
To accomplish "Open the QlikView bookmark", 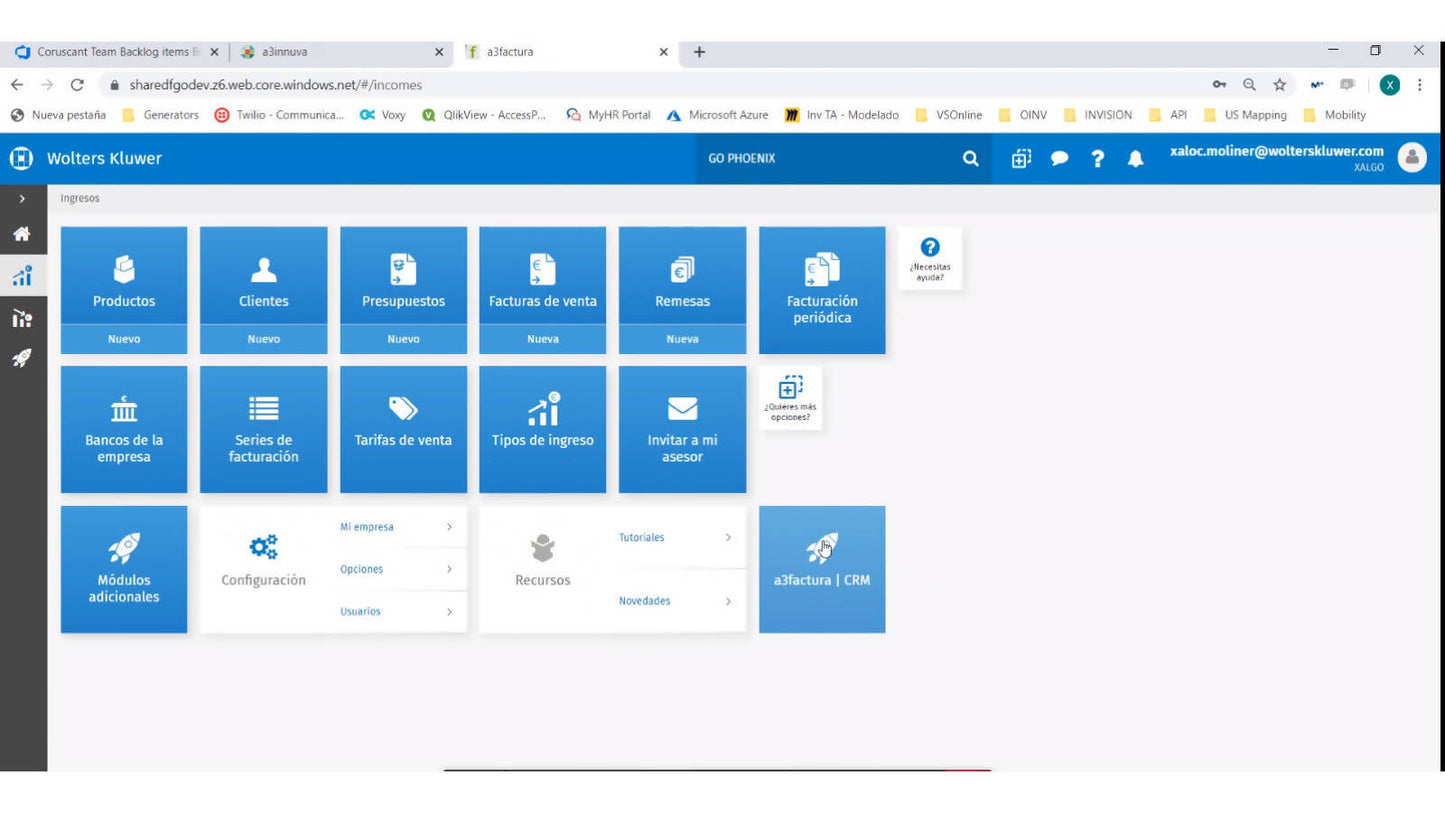I will coord(484,115).
